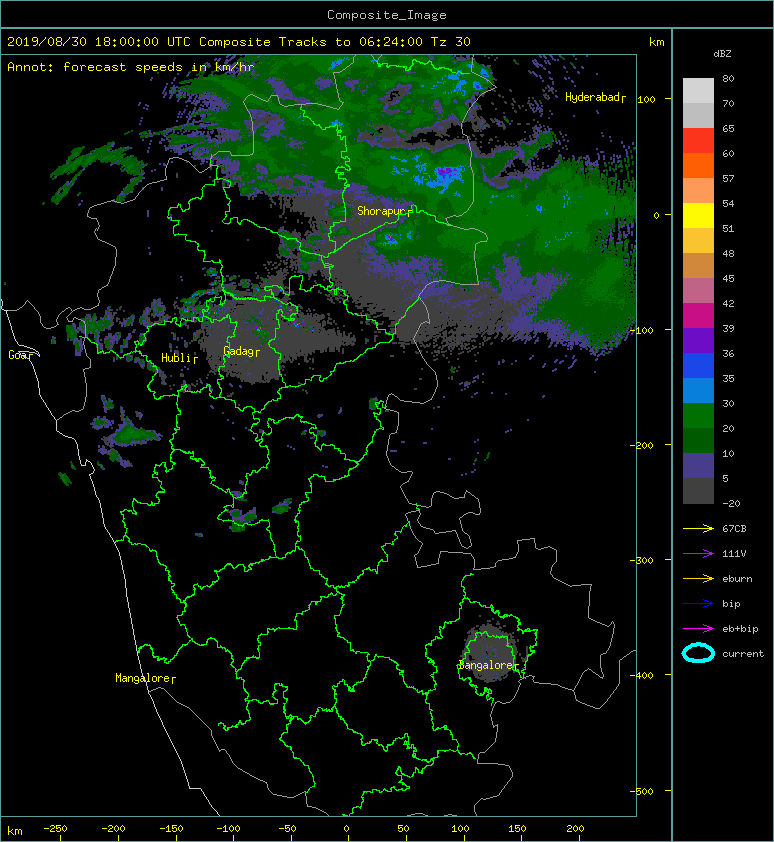The image size is (774, 842).
Task: Click the yellow 67CB track arrow in legend
Action: 698,529
